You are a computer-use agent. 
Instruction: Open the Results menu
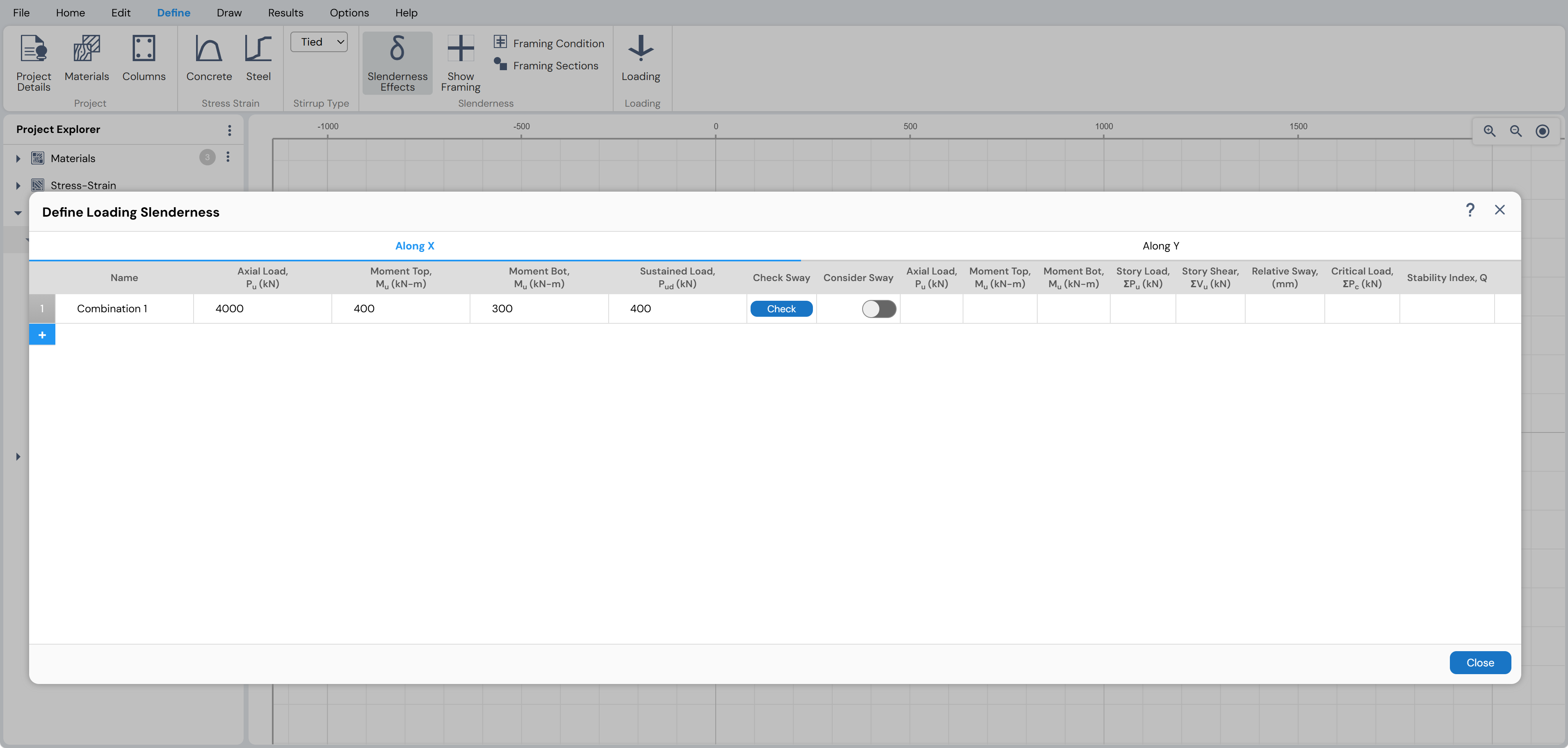[x=285, y=13]
